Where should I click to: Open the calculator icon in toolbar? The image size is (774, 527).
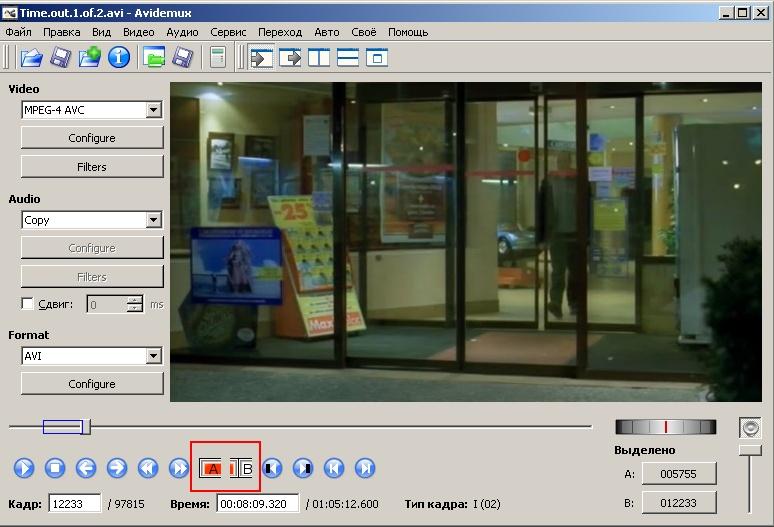point(217,57)
